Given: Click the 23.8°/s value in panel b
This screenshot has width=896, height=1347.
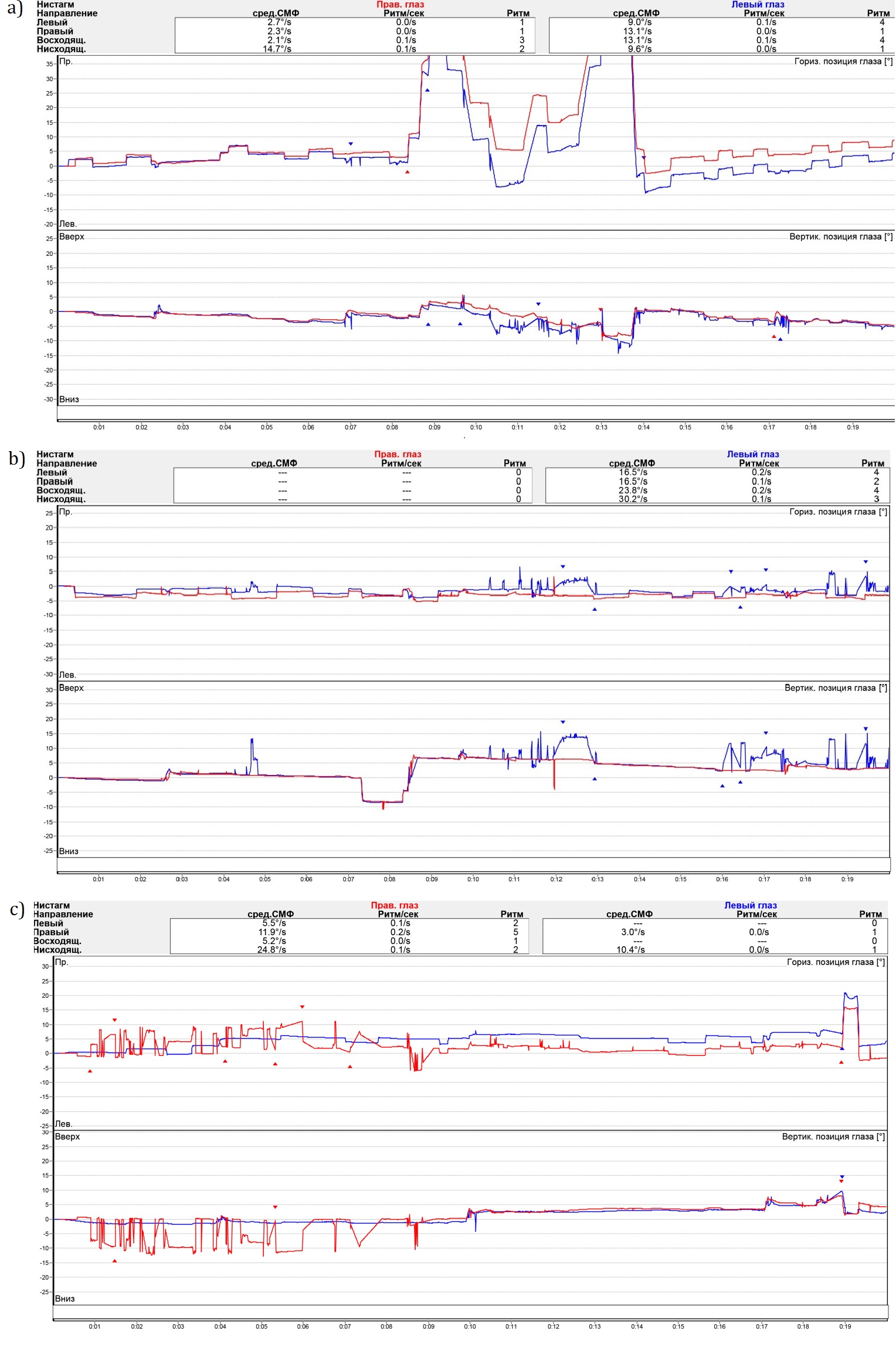Looking at the screenshot, I should click(x=633, y=490).
